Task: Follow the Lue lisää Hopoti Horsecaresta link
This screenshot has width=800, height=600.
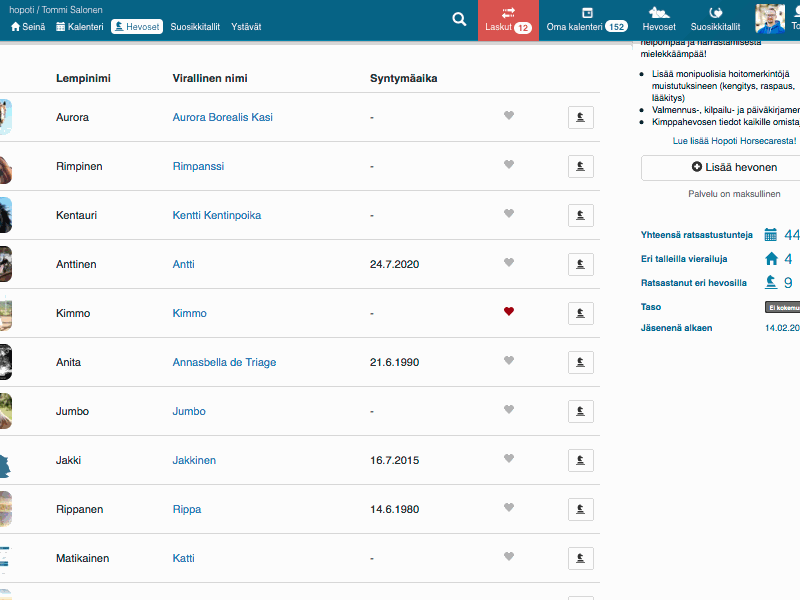Action: [x=734, y=142]
